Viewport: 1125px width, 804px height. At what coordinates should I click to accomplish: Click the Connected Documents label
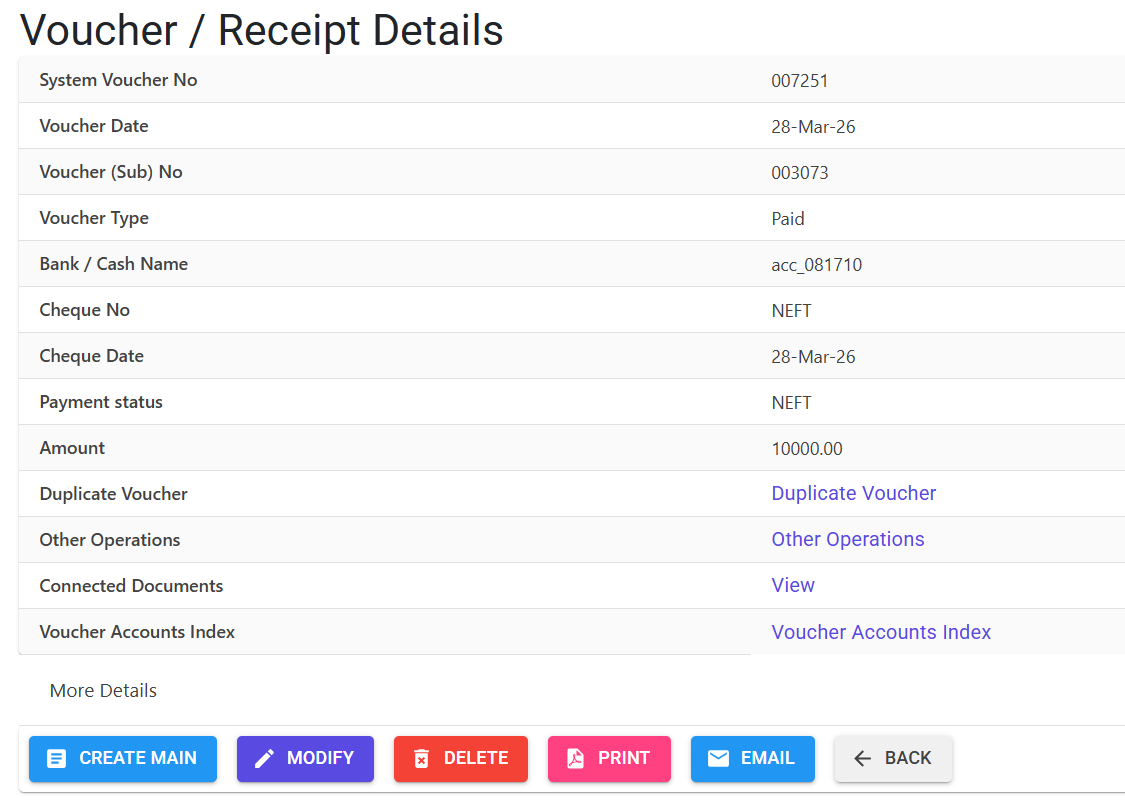tap(131, 586)
